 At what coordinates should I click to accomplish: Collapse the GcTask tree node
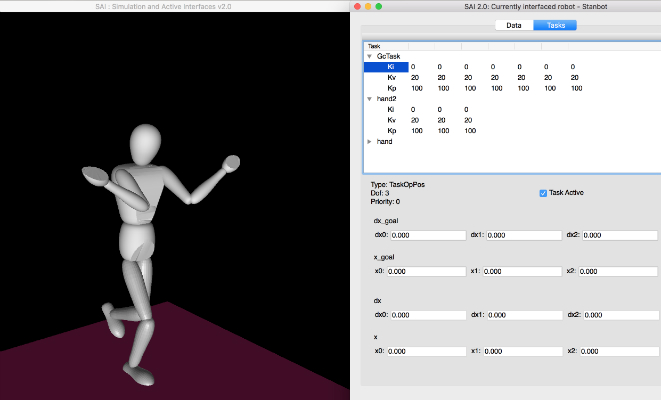coord(369,56)
